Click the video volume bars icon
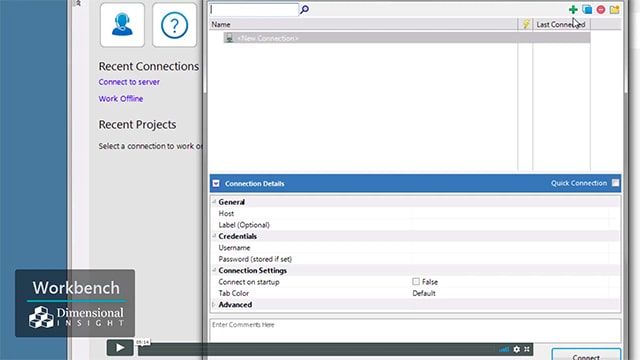The height and width of the screenshot is (360, 640). click(x=504, y=349)
